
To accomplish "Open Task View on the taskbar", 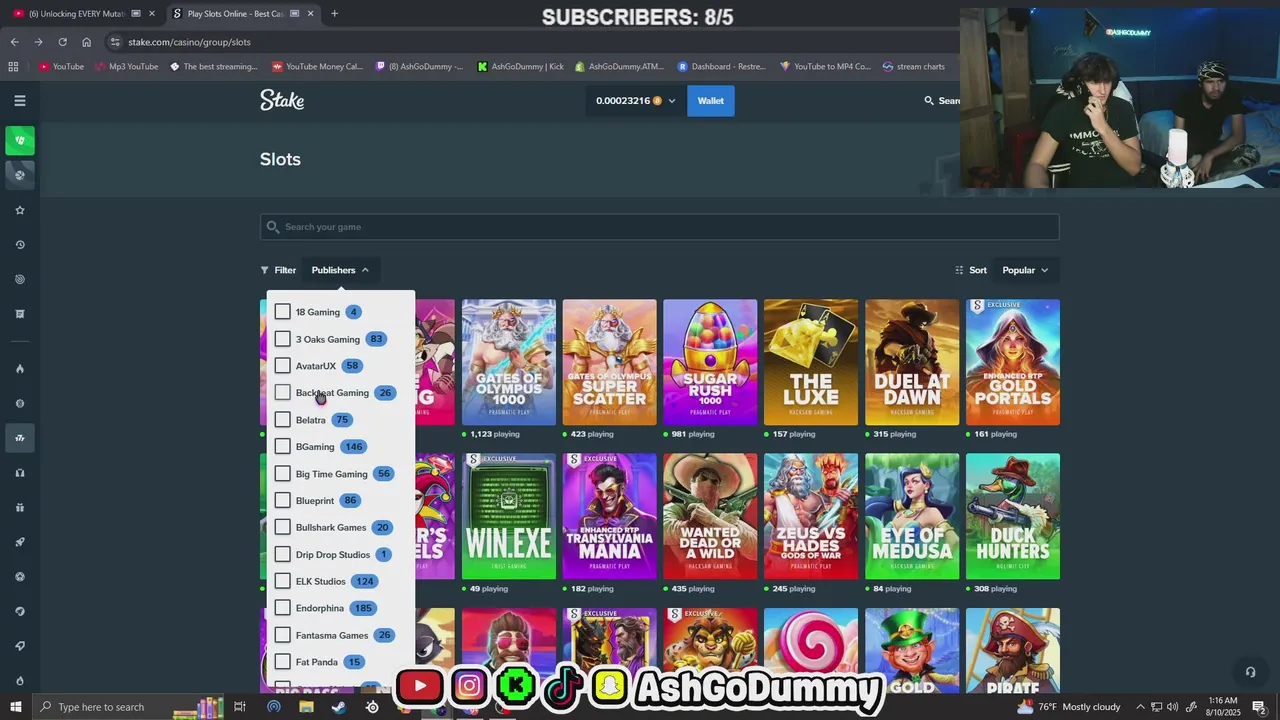I will click(x=240, y=707).
